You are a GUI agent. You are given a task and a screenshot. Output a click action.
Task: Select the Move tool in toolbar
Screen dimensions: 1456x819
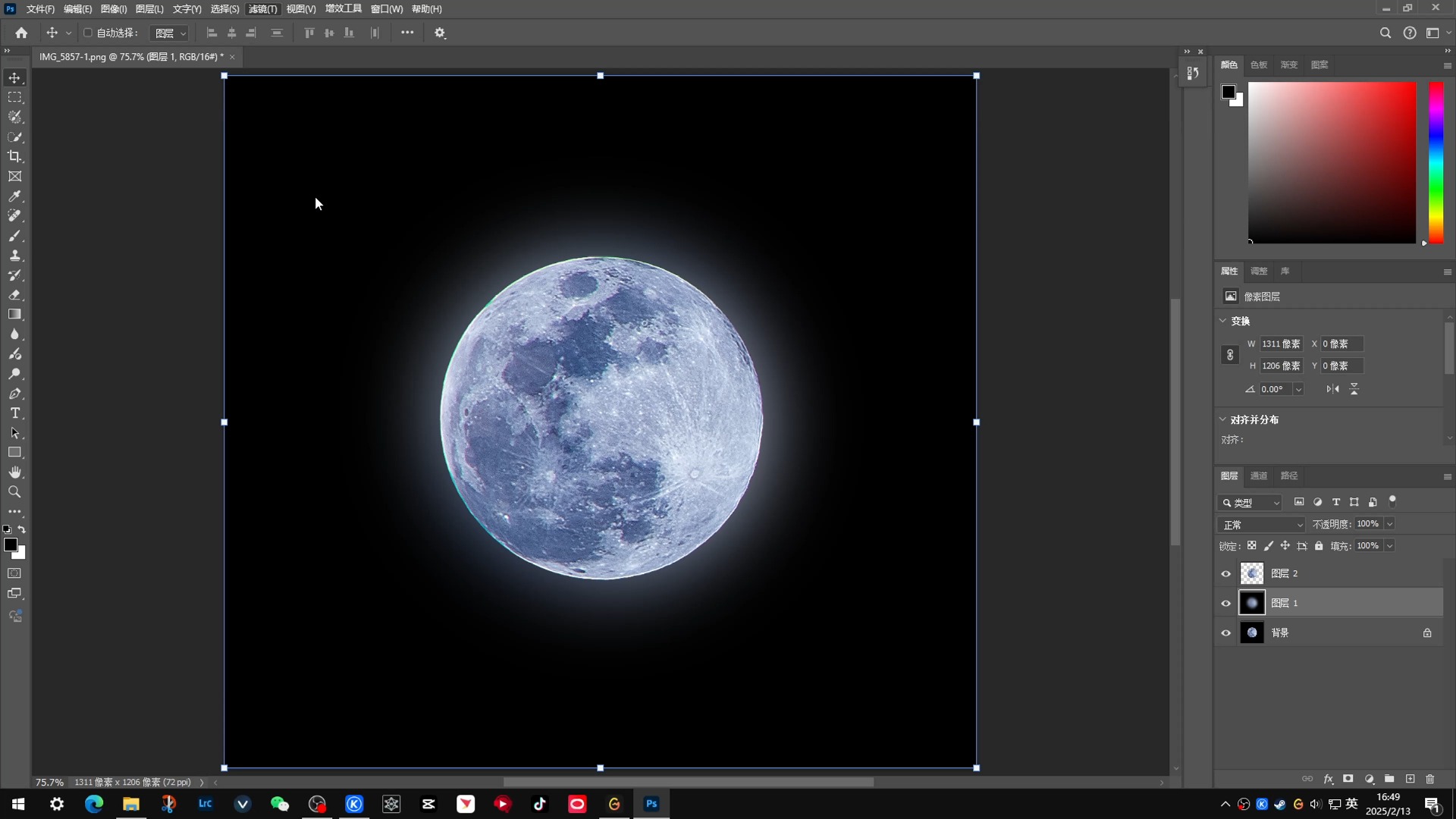point(14,78)
